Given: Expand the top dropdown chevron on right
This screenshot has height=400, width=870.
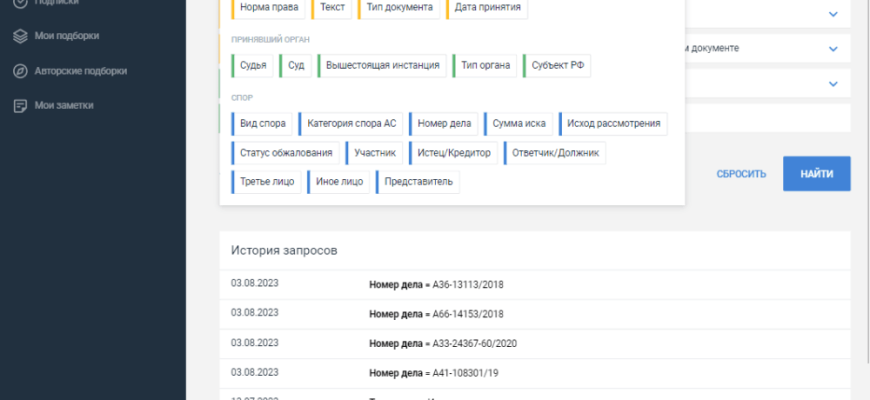Looking at the screenshot, I should [x=832, y=14].
